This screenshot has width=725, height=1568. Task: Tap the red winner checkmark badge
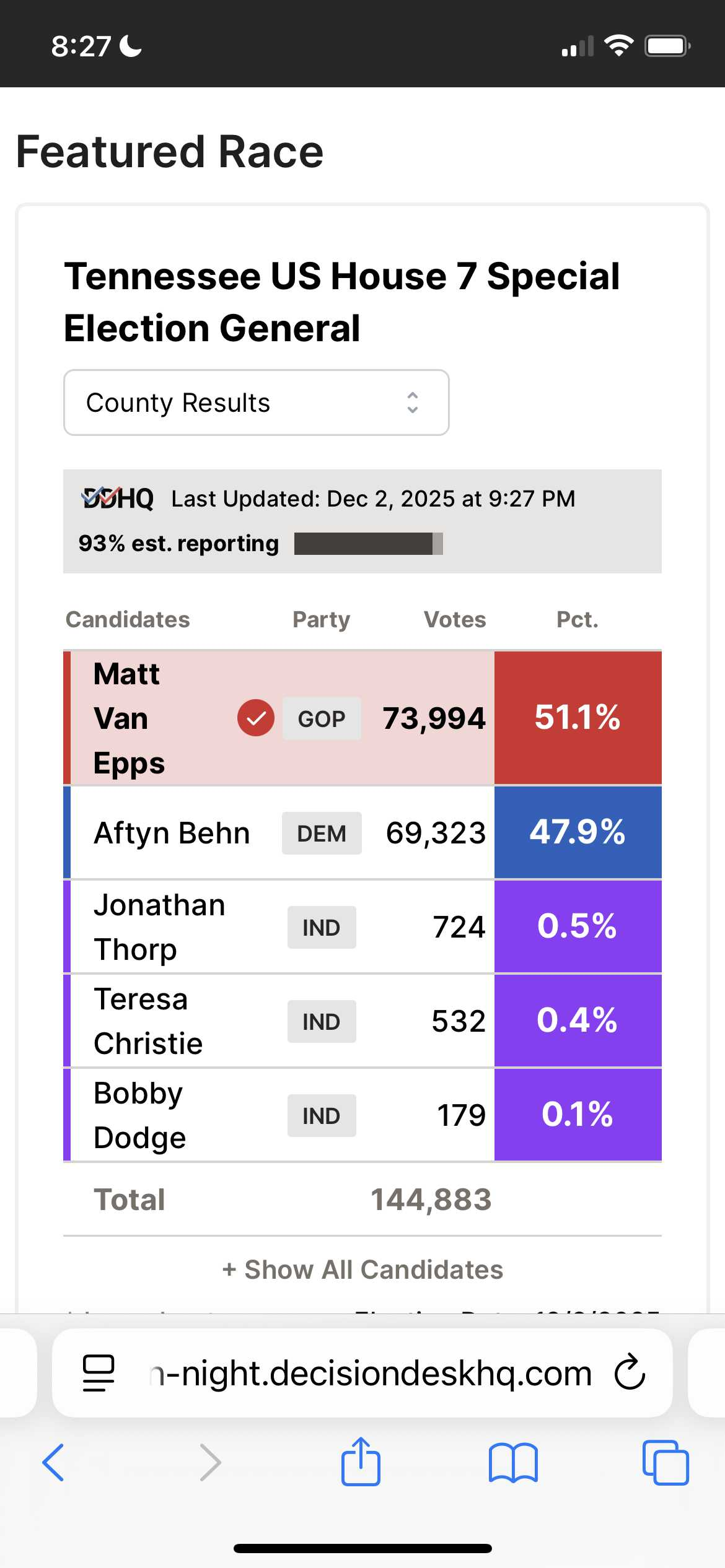pos(255,718)
